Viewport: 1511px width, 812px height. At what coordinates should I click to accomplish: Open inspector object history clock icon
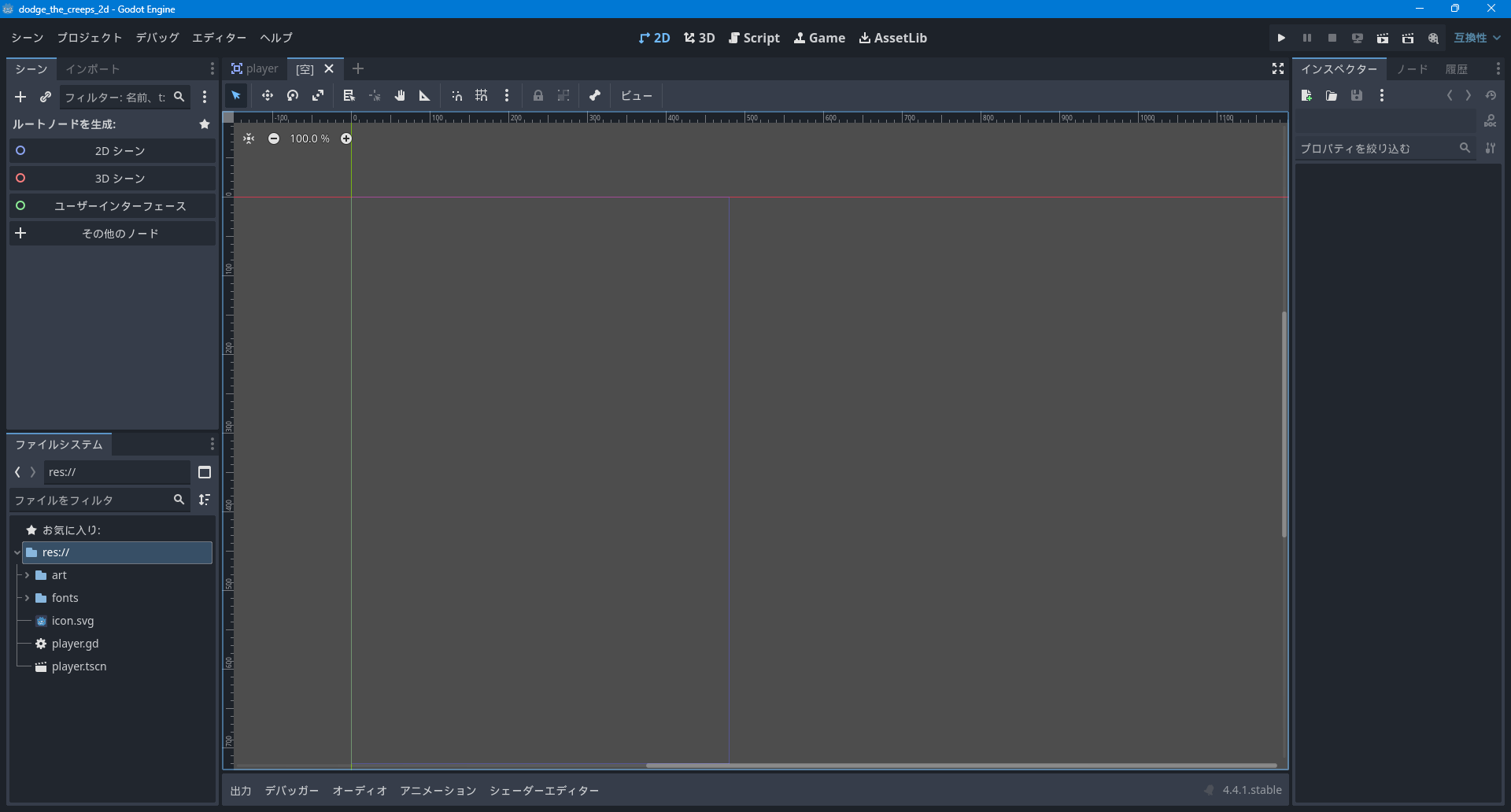(1491, 95)
